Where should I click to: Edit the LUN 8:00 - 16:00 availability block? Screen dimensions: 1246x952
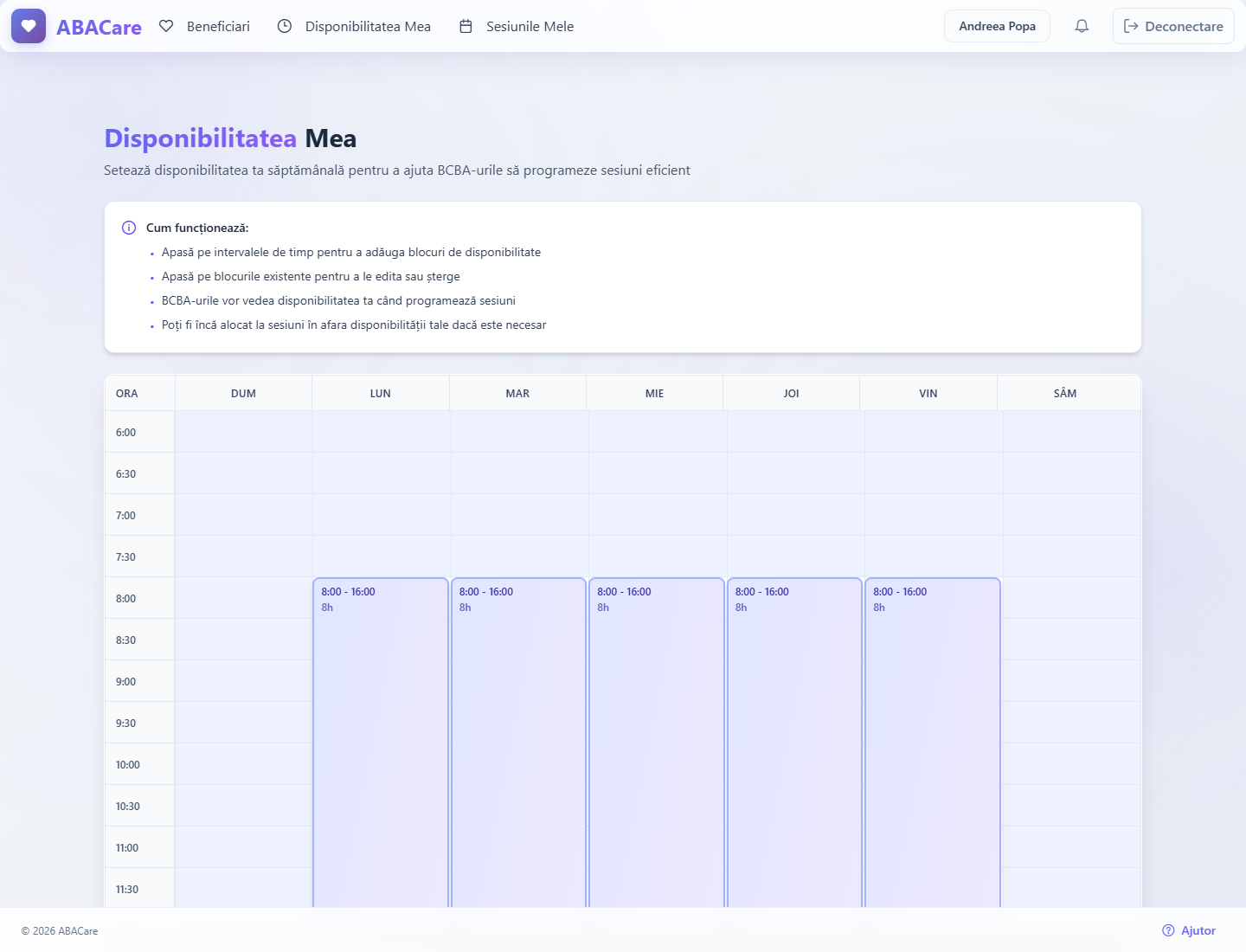(x=381, y=743)
